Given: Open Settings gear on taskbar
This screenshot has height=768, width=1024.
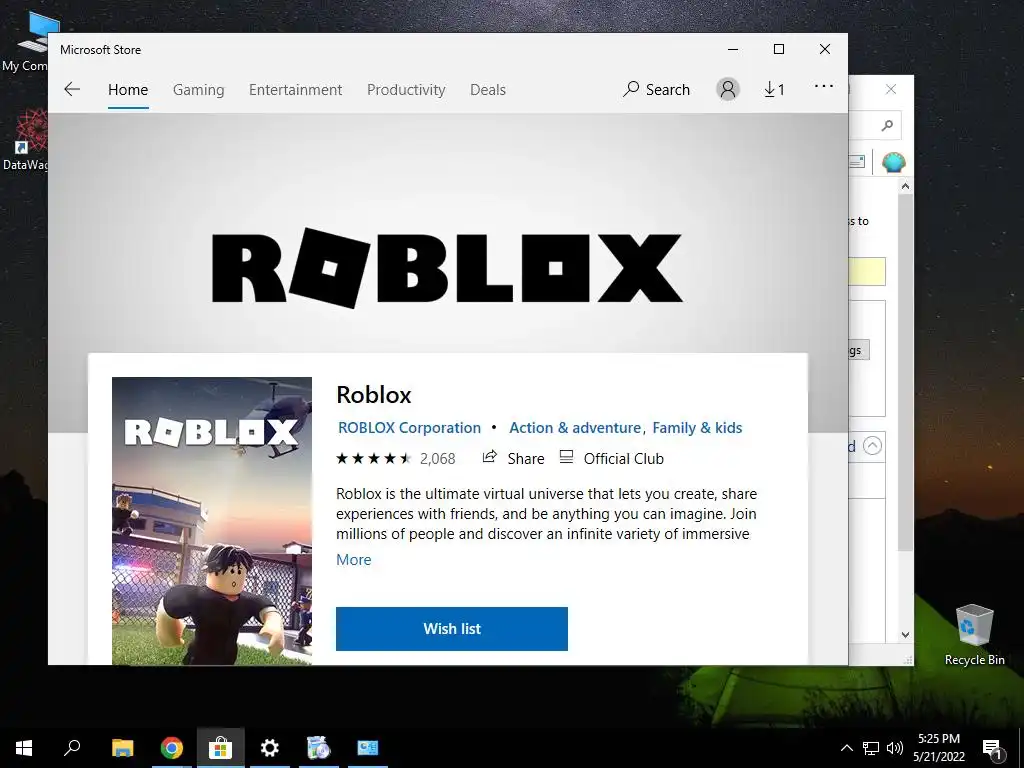Looking at the screenshot, I should [x=270, y=748].
